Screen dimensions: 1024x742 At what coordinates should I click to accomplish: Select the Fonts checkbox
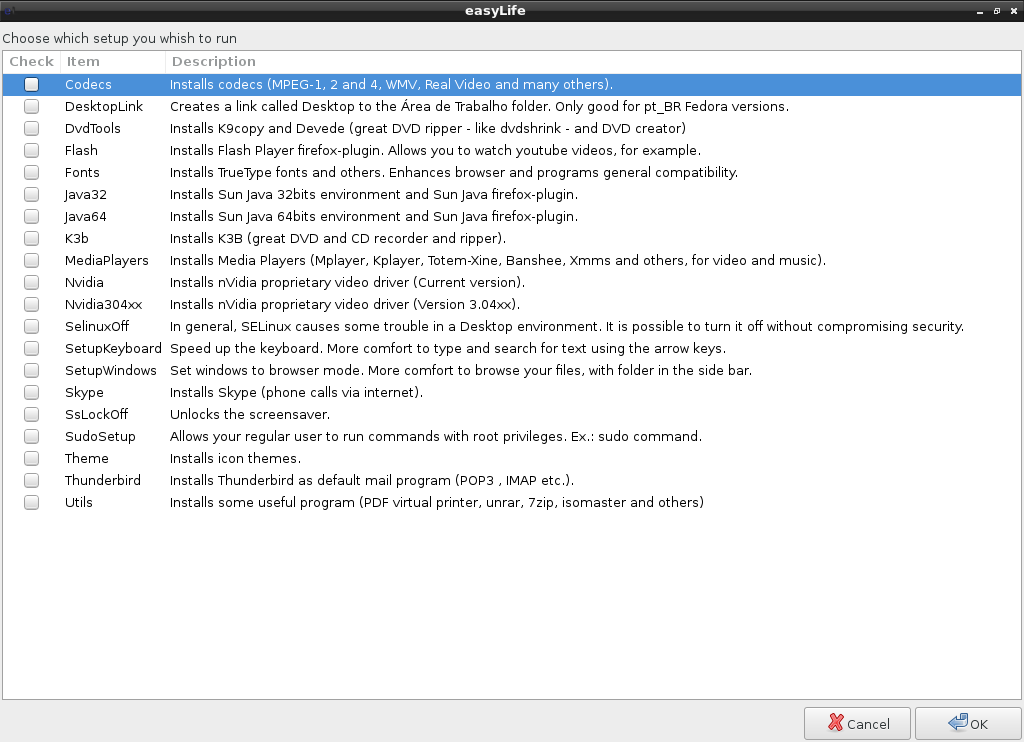tap(31, 172)
